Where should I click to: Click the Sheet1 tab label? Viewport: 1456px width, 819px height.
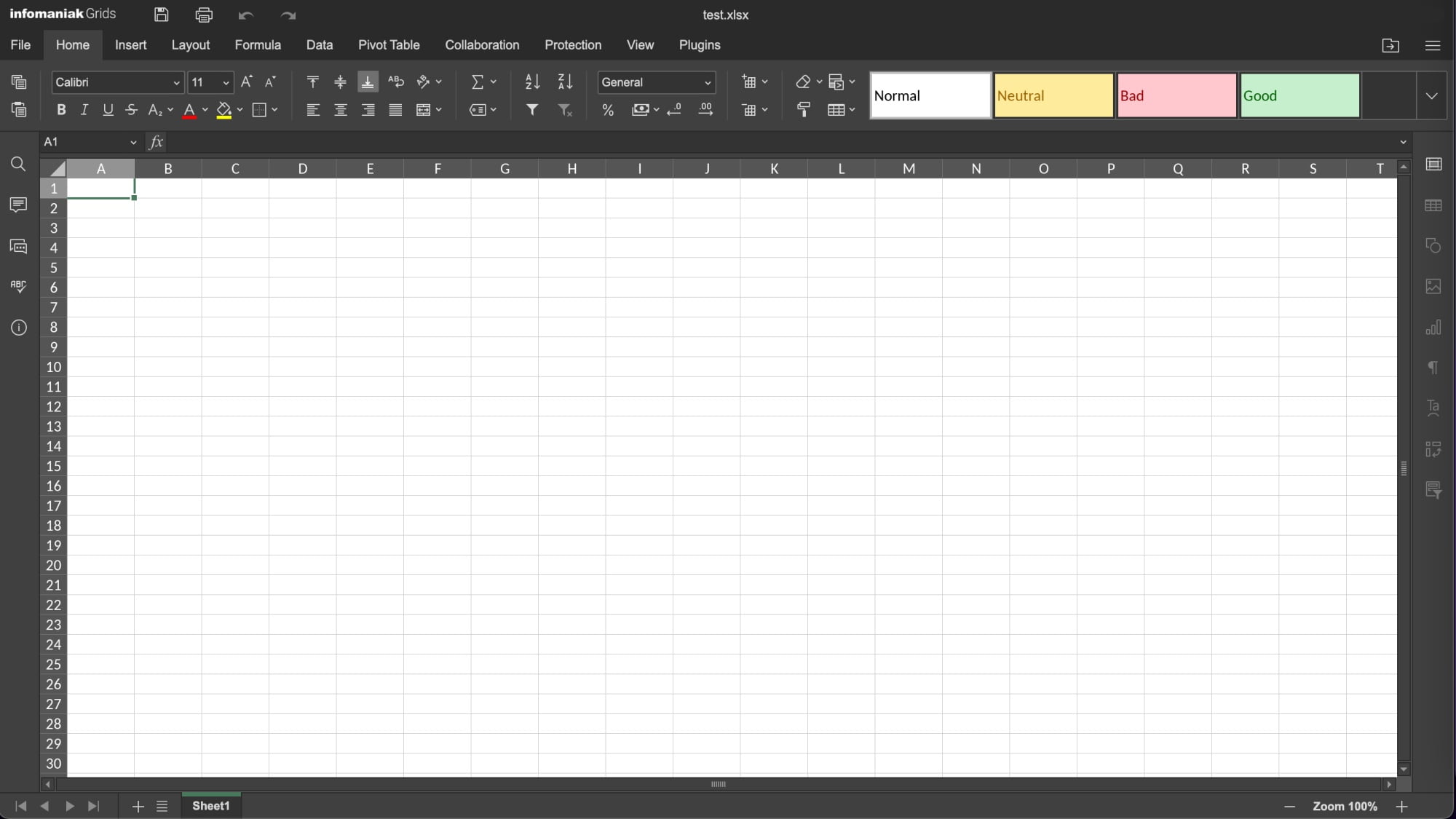211,806
